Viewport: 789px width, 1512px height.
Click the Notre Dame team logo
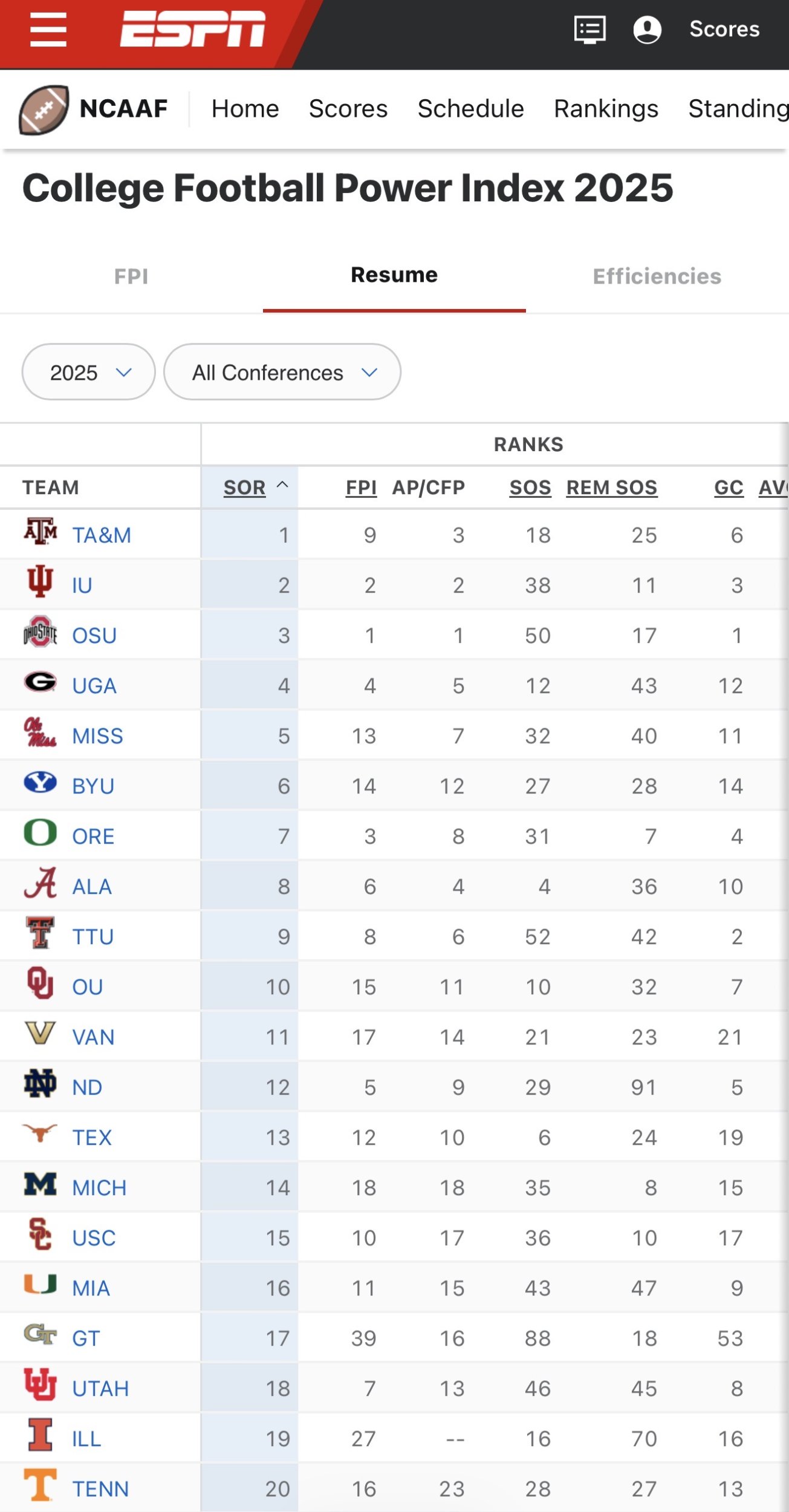tap(41, 1083)
